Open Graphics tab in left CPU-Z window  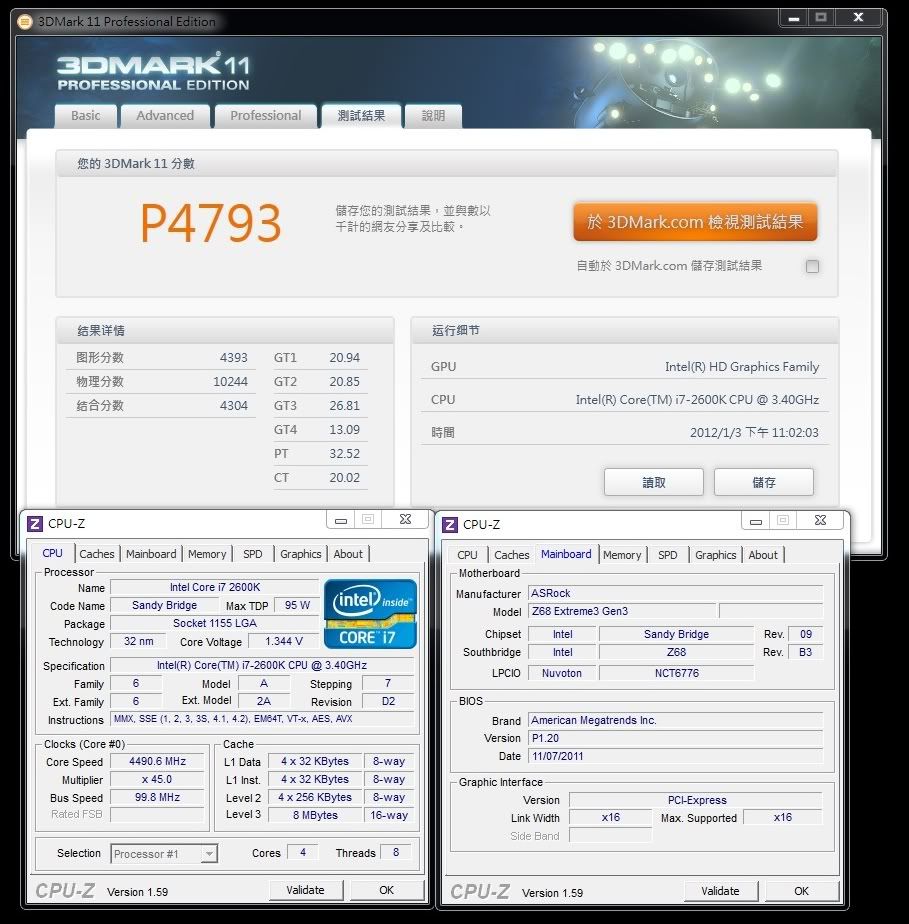pos(301,554)
